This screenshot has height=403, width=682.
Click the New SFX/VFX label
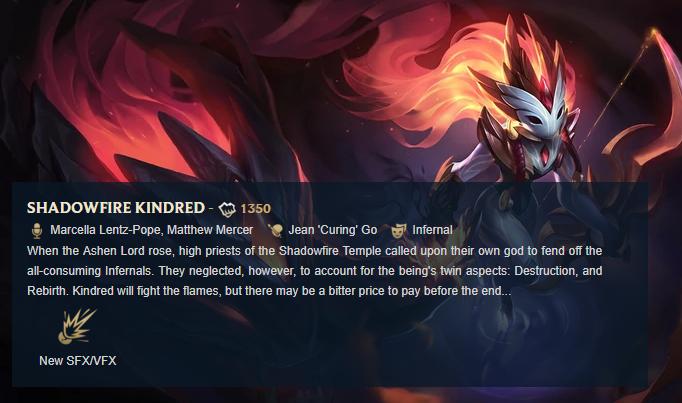pos(78,361)
